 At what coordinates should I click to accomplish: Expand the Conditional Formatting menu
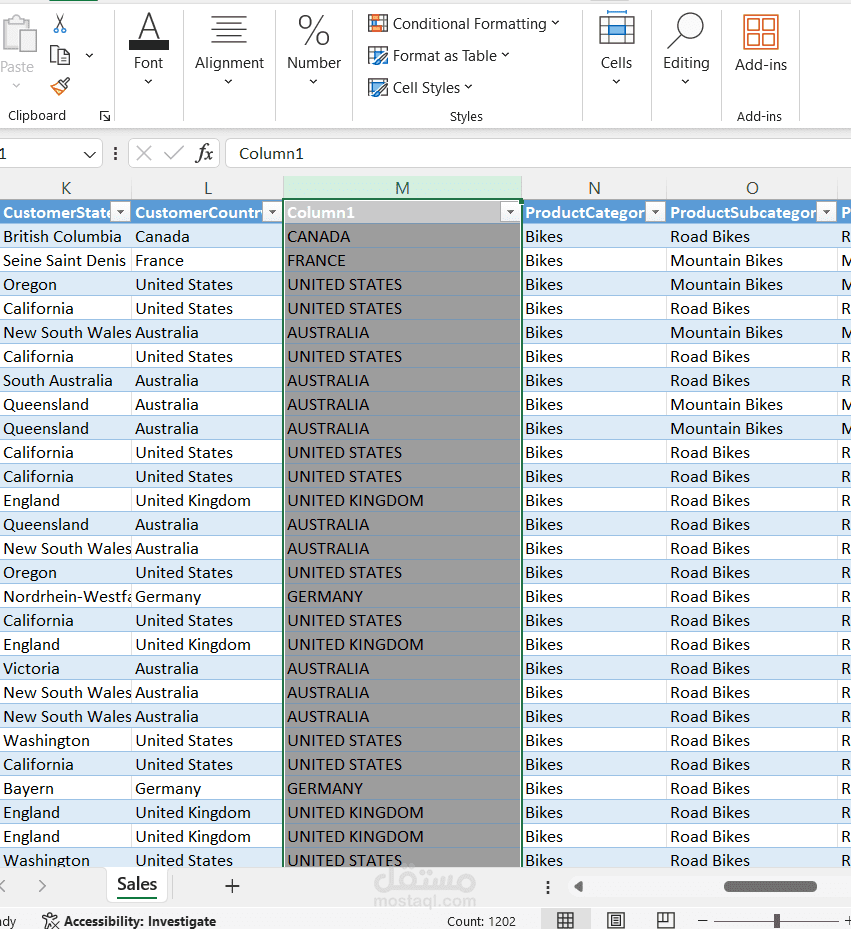[464, 24]
